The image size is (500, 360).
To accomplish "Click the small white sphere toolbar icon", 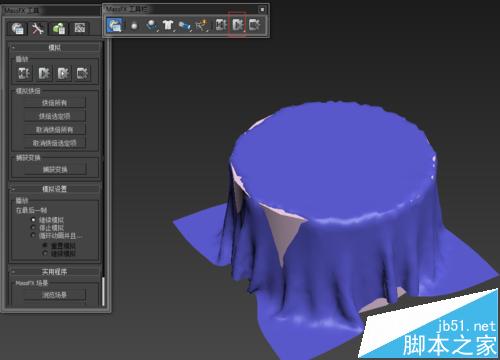I will [x=134, y=26].
